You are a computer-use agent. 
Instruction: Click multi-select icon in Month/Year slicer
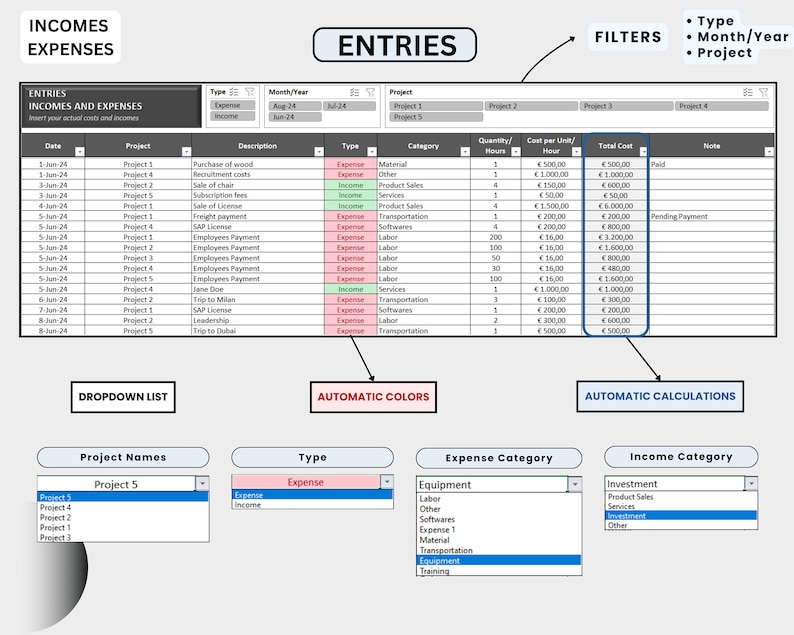[354, 92]
